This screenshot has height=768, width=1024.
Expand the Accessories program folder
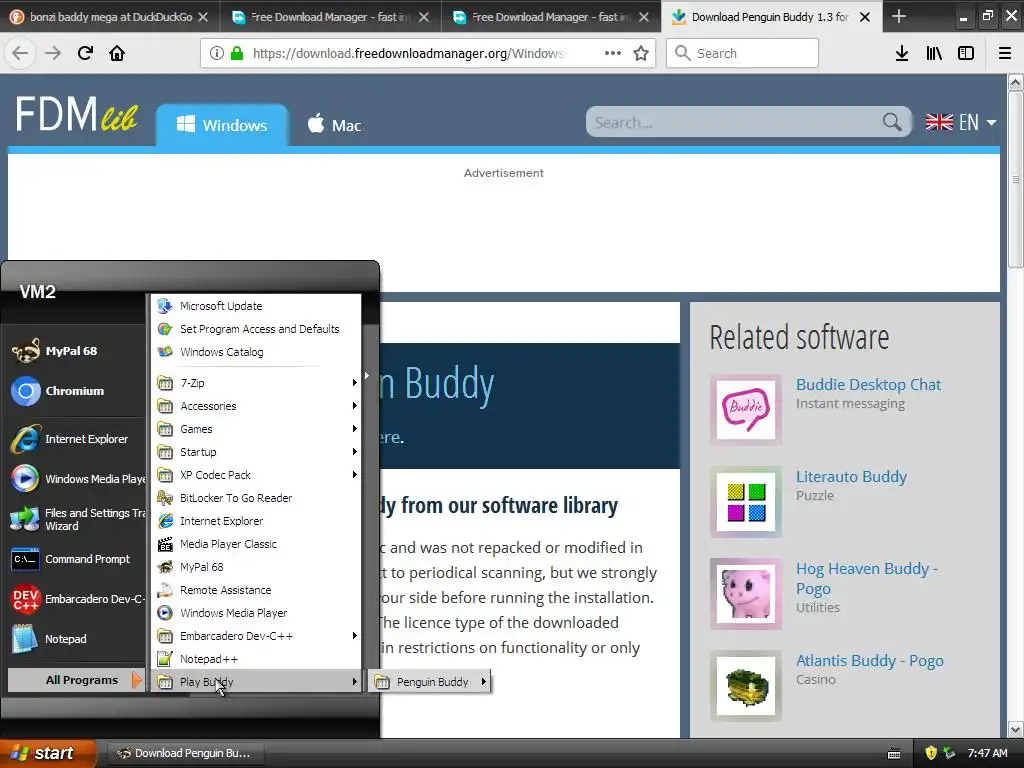click(257, 406)
